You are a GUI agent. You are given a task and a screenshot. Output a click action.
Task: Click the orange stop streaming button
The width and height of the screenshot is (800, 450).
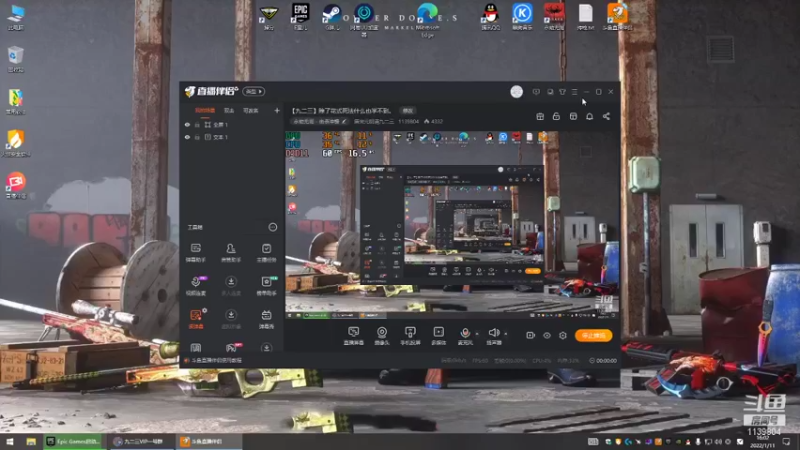[593, 335]
